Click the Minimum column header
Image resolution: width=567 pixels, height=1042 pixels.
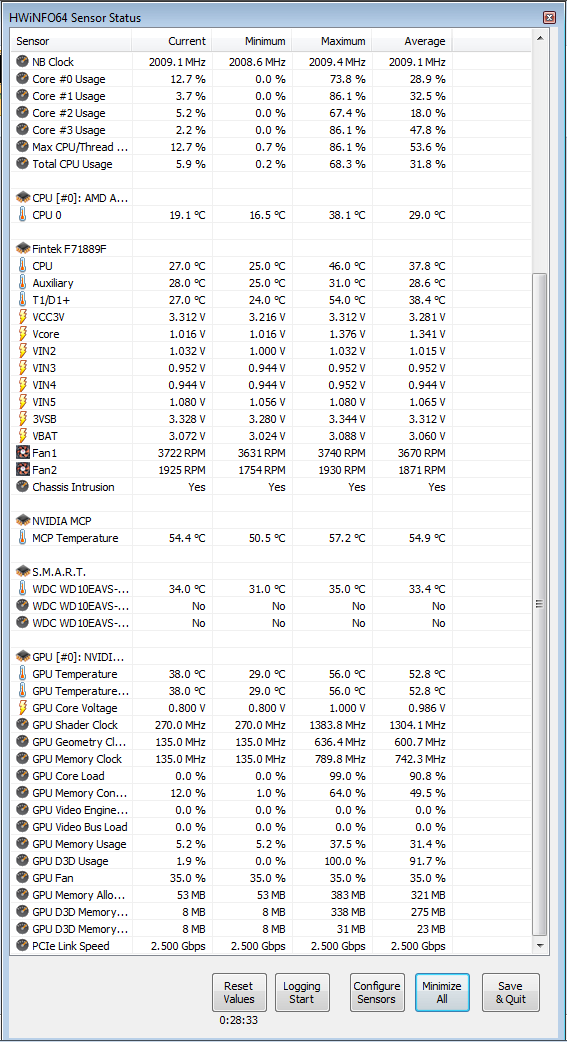click(x=251, y=41)
